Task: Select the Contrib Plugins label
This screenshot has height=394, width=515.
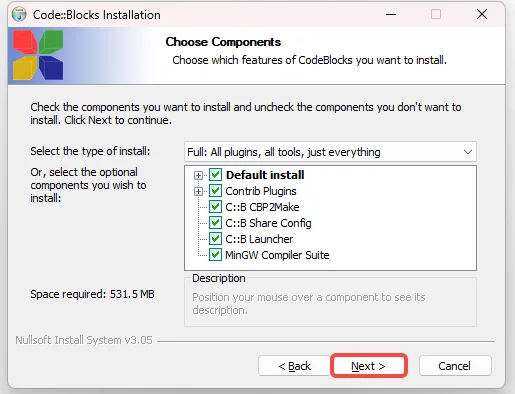Action: [261, 191]
